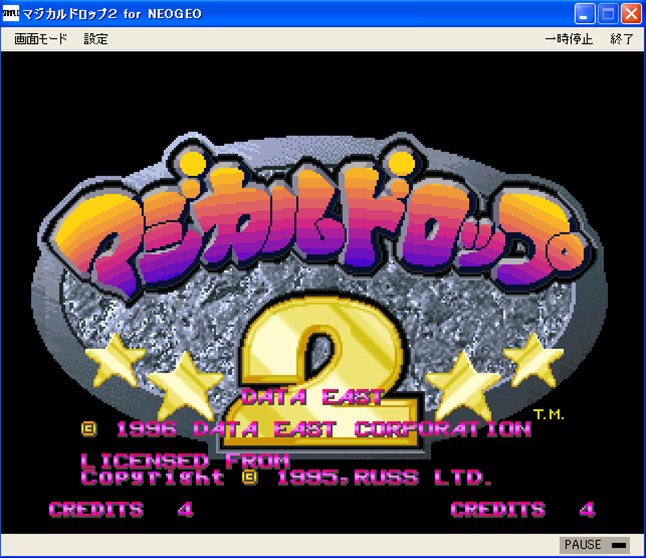Click 終了 to quit the game
Image resolution: width=646 pixels, height=558 pixels.
pos(622,39)
